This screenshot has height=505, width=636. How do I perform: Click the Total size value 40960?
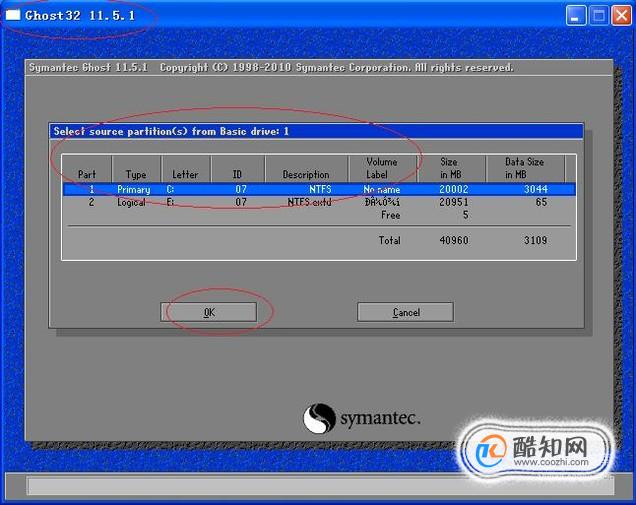coord(453,240)
